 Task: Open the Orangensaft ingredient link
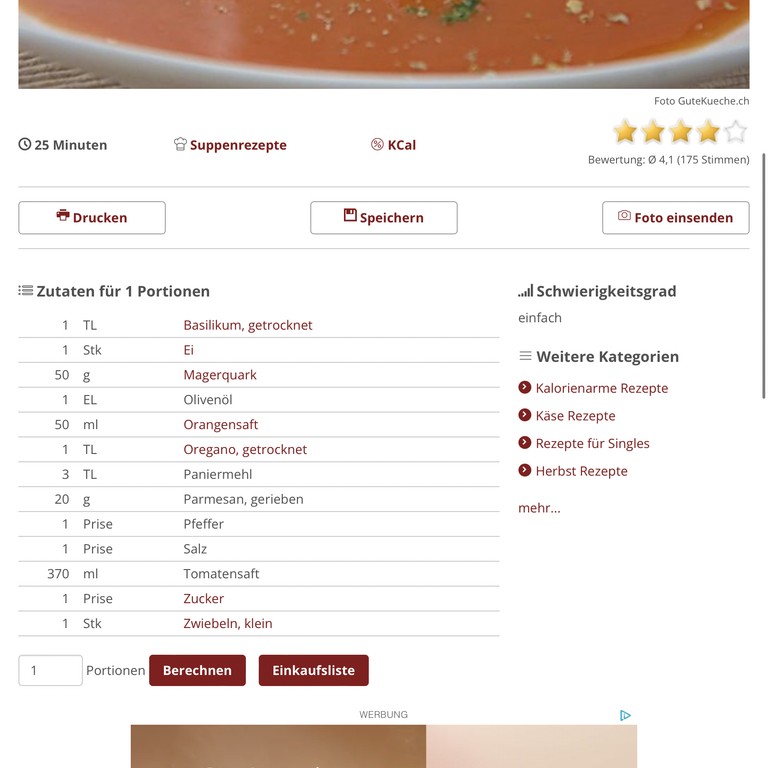220,425
